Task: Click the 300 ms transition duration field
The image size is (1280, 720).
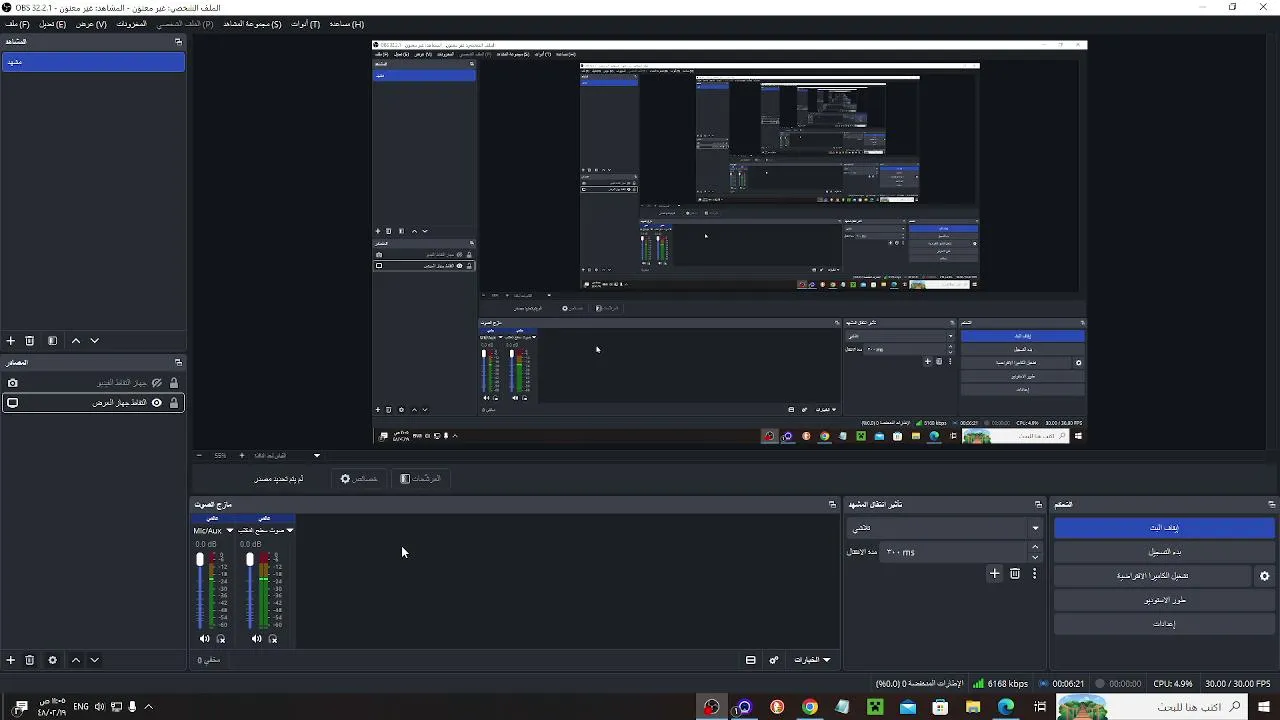Action: click(x=955, y=552)
